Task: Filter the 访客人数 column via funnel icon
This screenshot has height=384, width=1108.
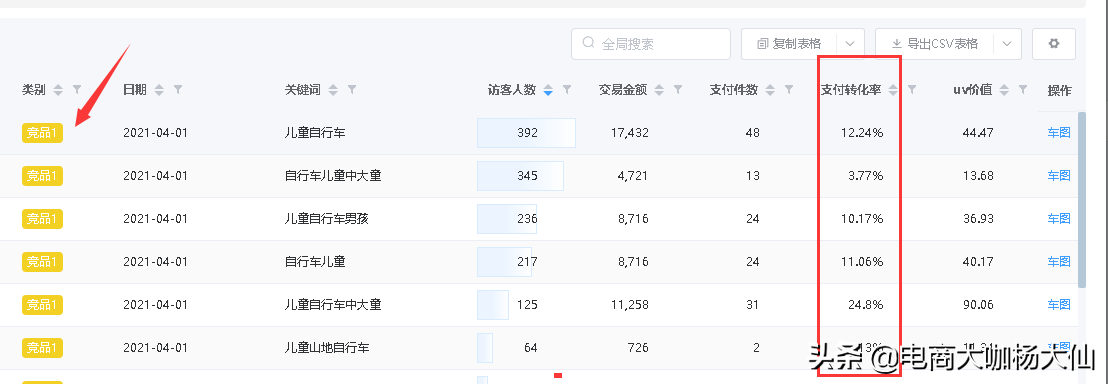Action: (x=567, y=90)
